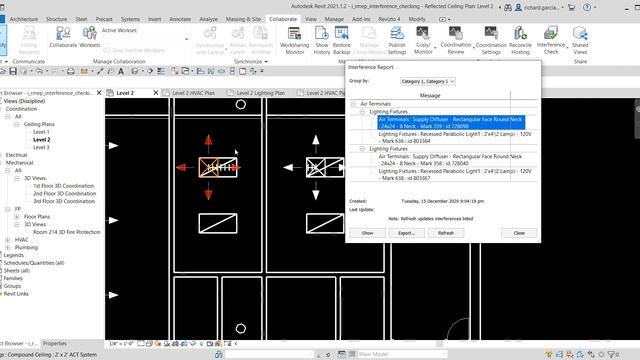Select Lighting Fixtures Mark 638 row
Viewport: 640px width, 360px height.
click(x=455, y=174)
